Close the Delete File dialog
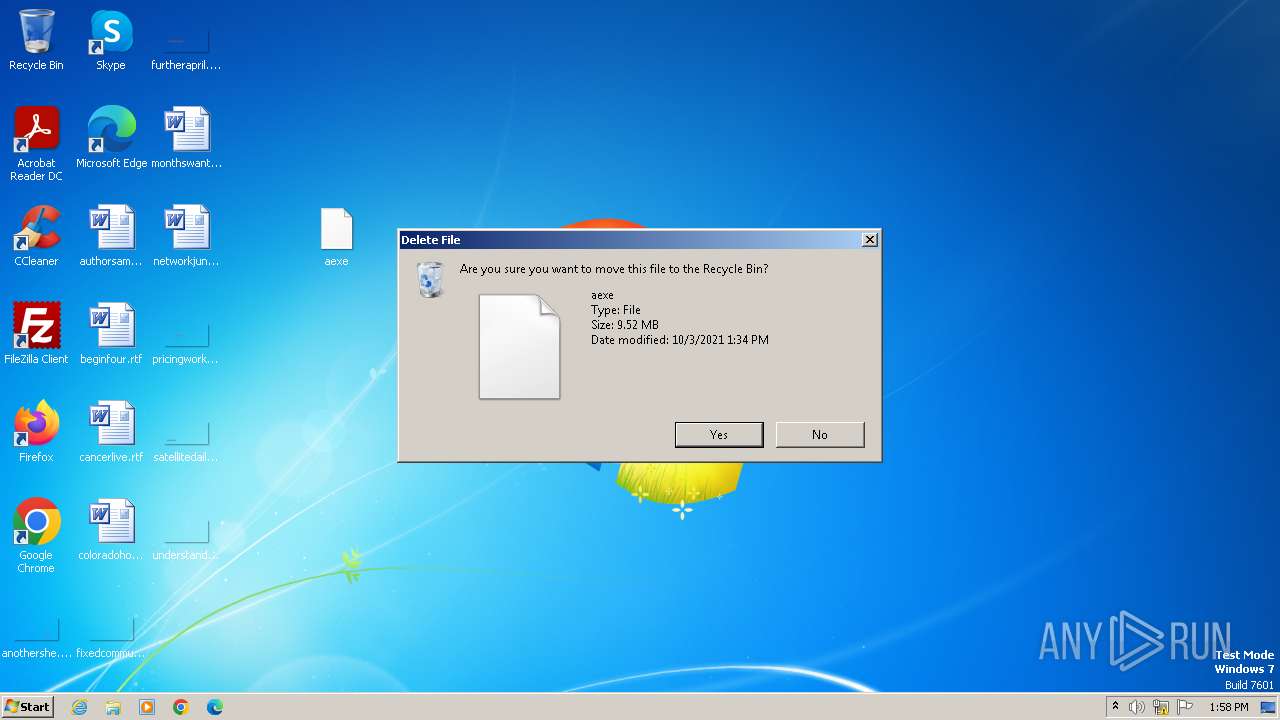 pos(870,240)
